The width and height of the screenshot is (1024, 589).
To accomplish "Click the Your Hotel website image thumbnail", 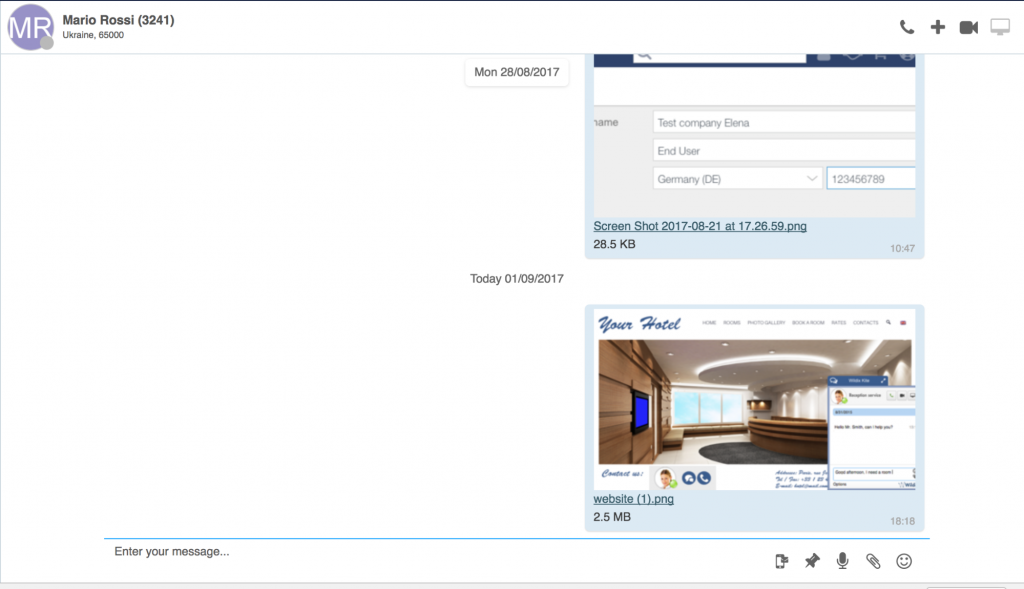I will point(755,400).
